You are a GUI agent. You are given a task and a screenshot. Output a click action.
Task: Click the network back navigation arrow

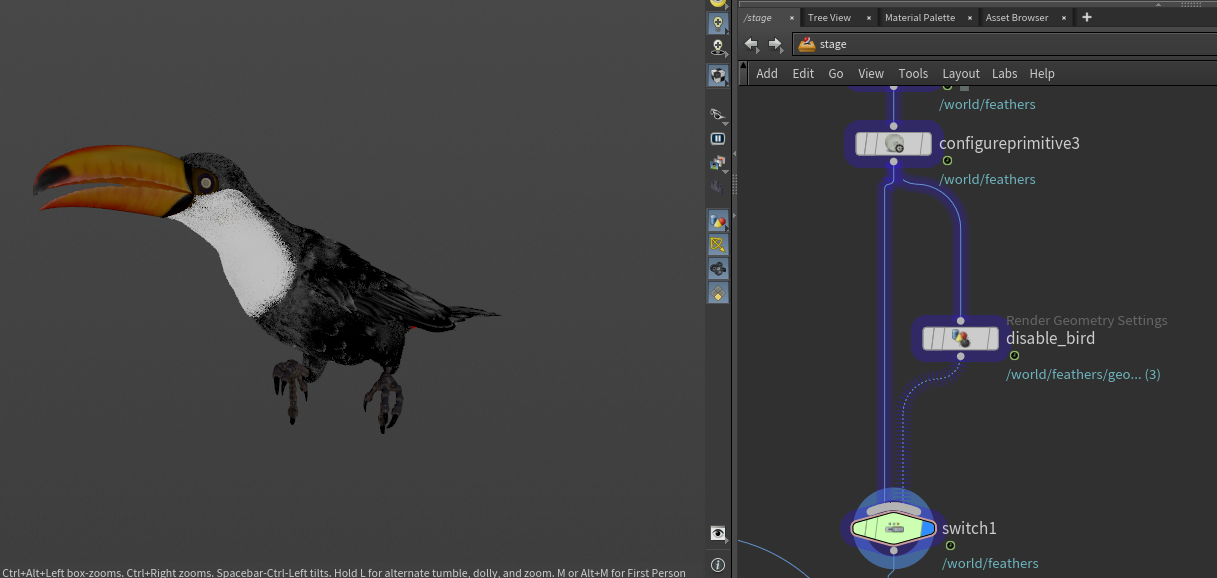752,44
